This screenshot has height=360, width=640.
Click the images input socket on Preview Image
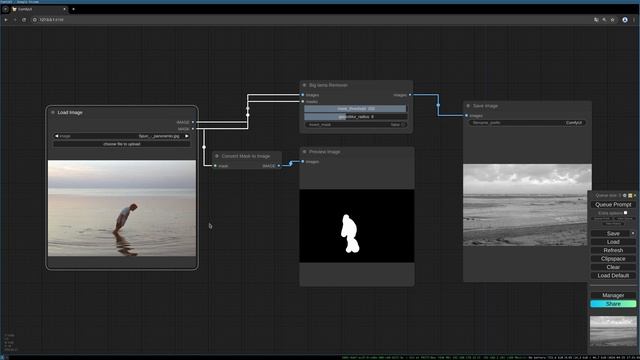coord(303,162)
